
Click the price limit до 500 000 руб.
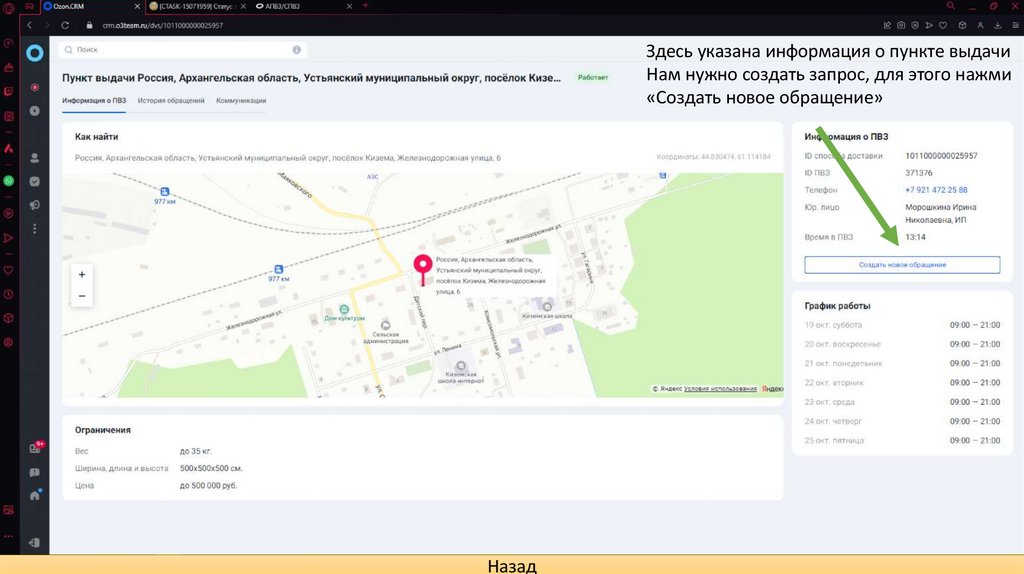click(x=208, y=486)
